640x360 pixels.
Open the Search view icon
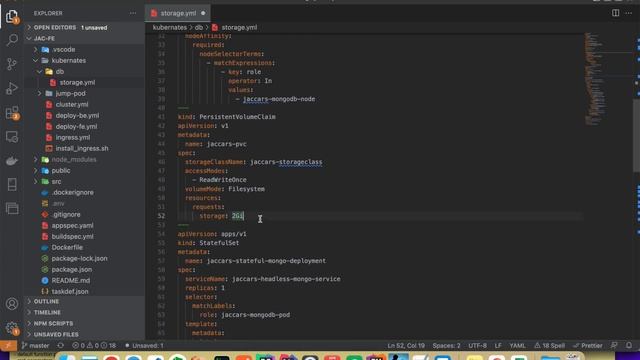tap(12, 40)
